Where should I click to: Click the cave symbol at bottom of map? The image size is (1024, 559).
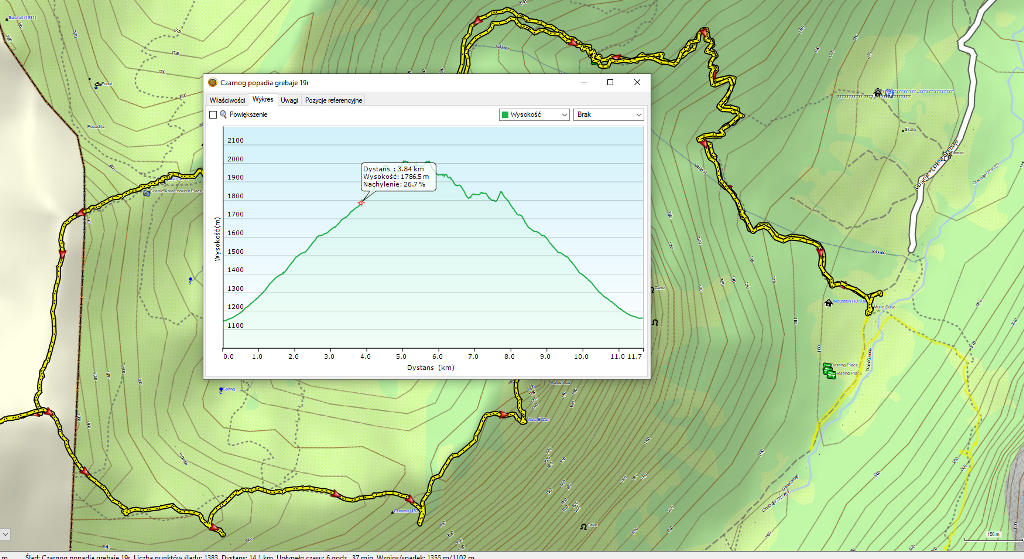click(583, 524)
